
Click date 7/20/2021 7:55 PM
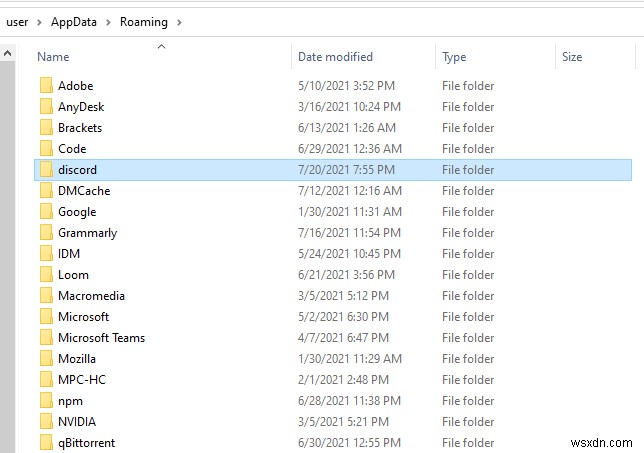[346, 169]
